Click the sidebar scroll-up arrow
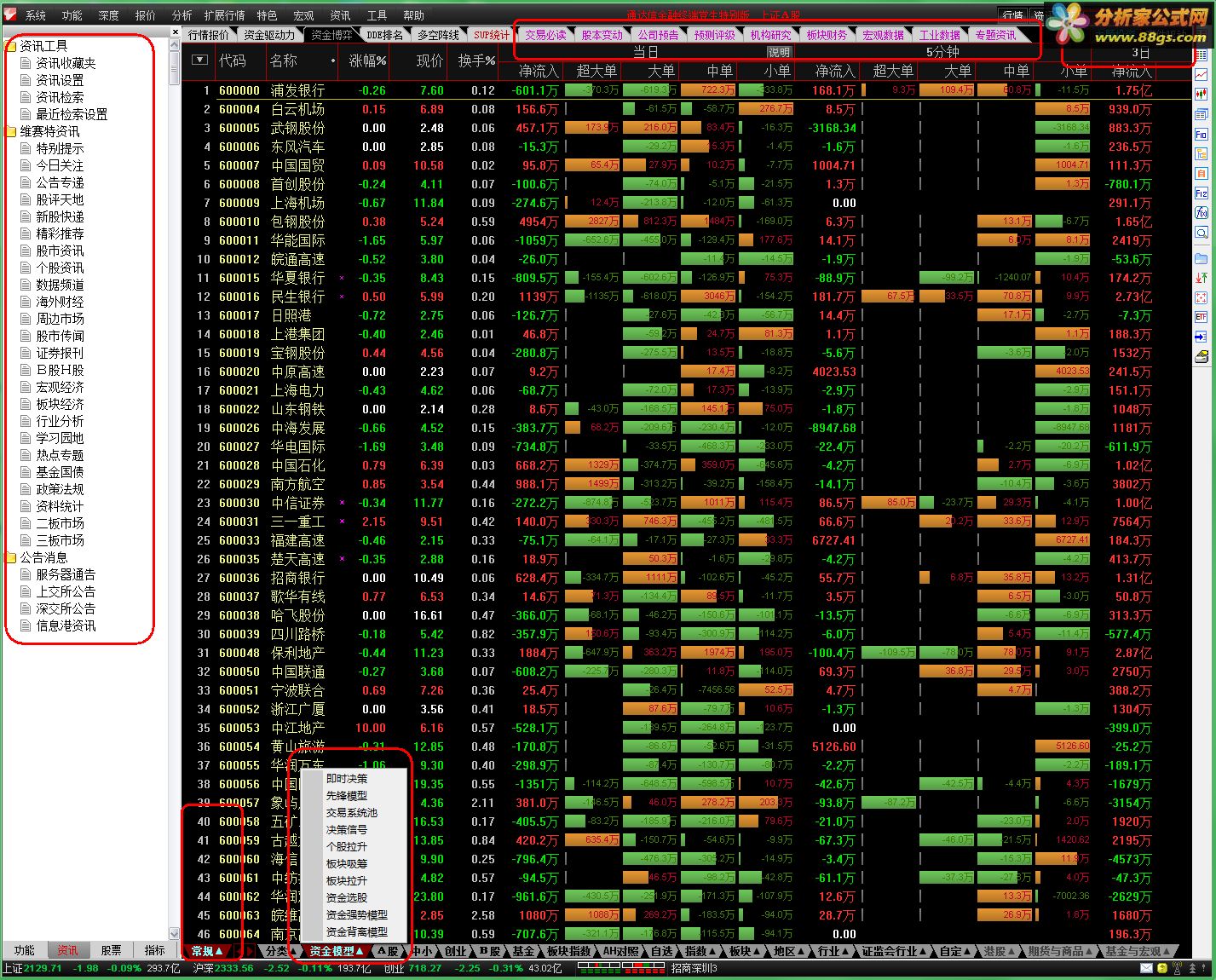The width and height of the screenshot is (1216, 980). point(175,44)
